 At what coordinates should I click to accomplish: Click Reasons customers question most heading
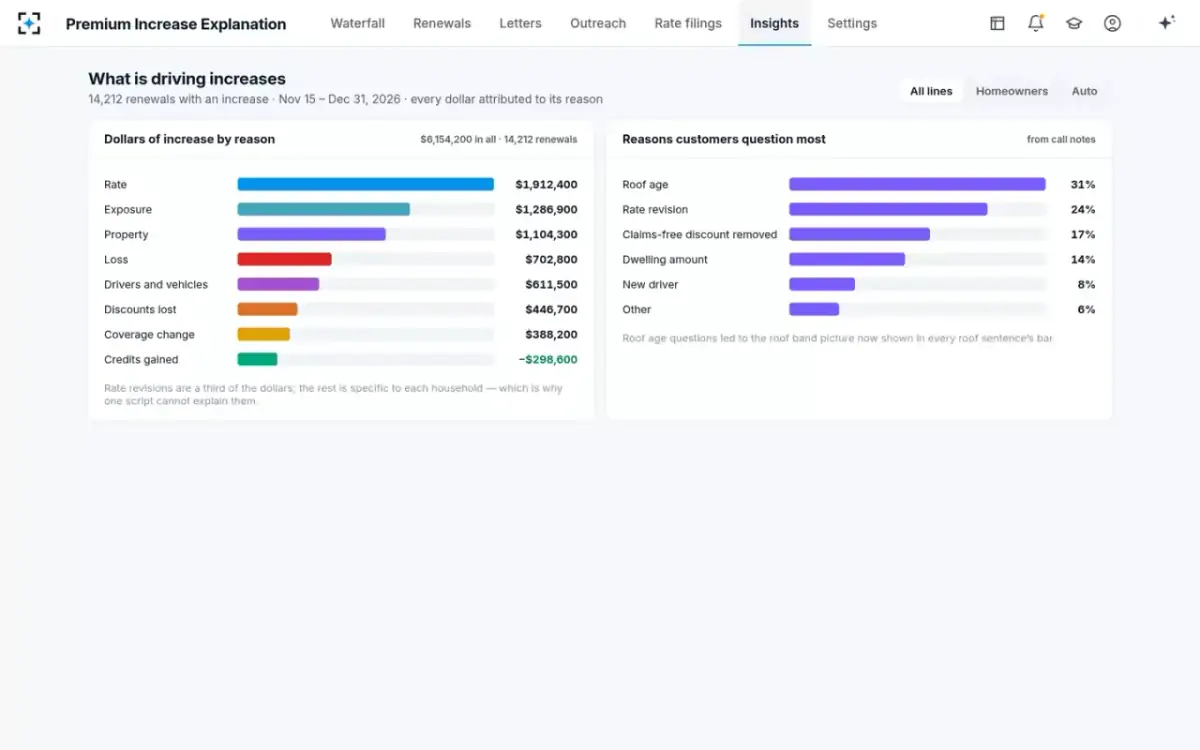[724, 139]
